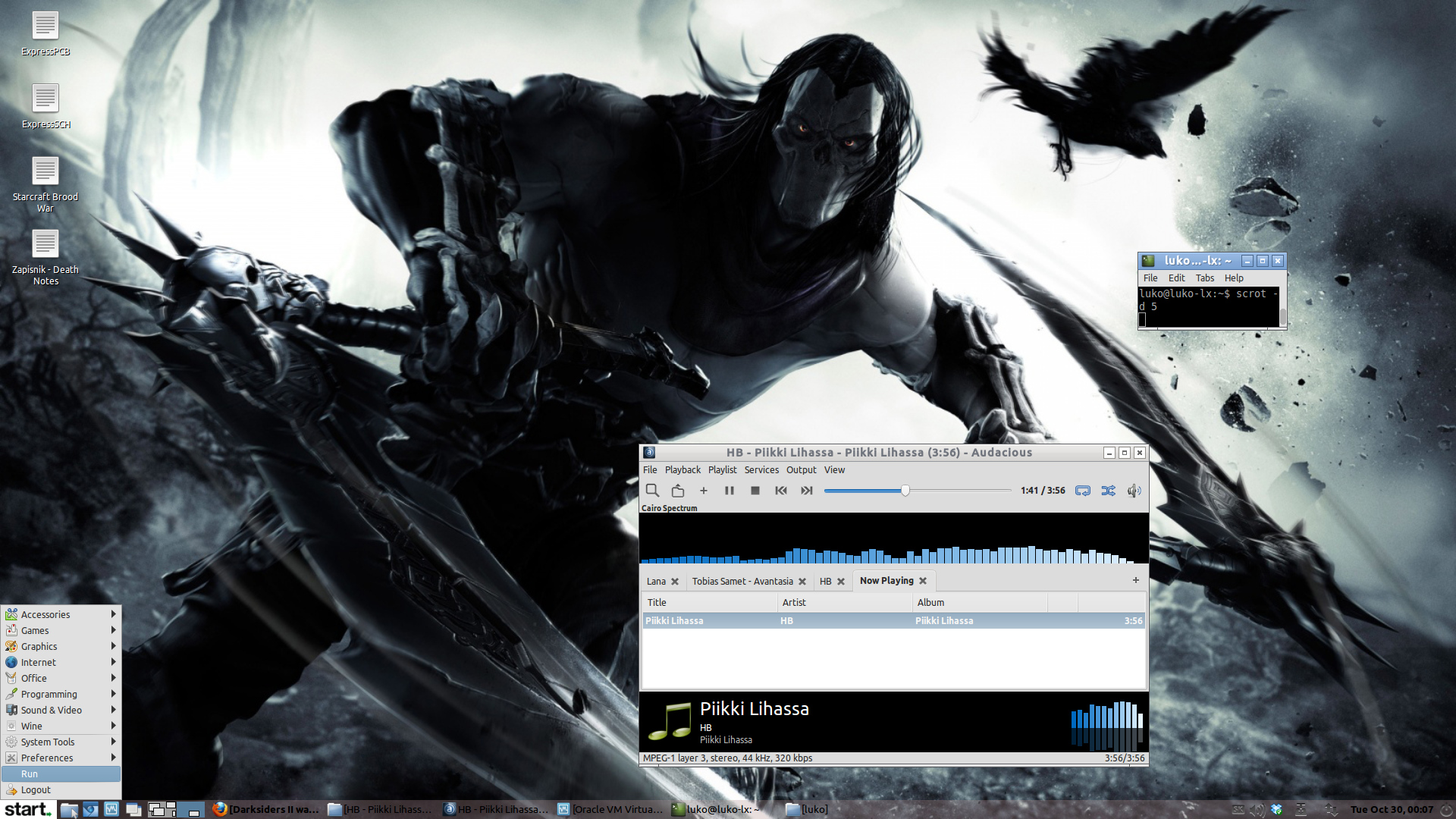1456x819 pixels.
Task: Select the Now Playing tab
Action: click(886, 581)
